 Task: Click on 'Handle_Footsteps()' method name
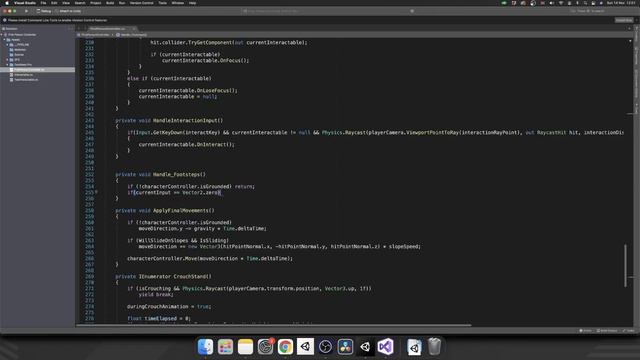[179, 174]
